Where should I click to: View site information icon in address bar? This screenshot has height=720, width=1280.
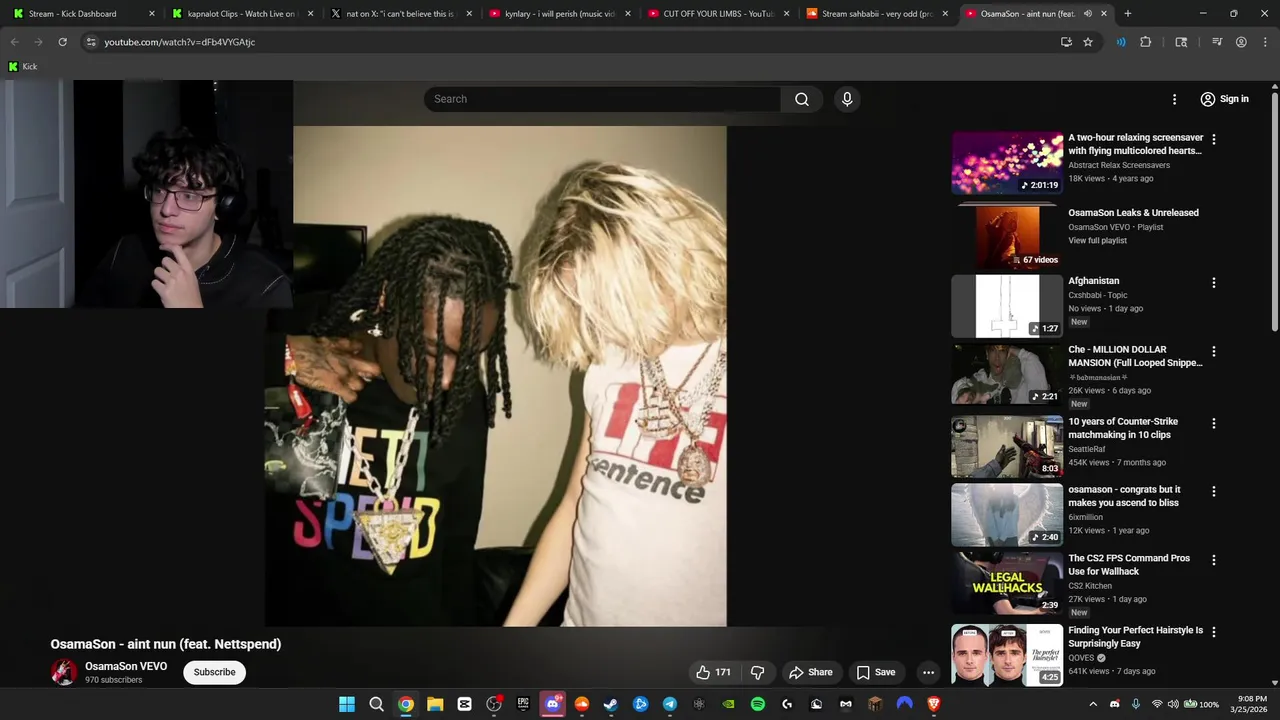coord(91,42)
